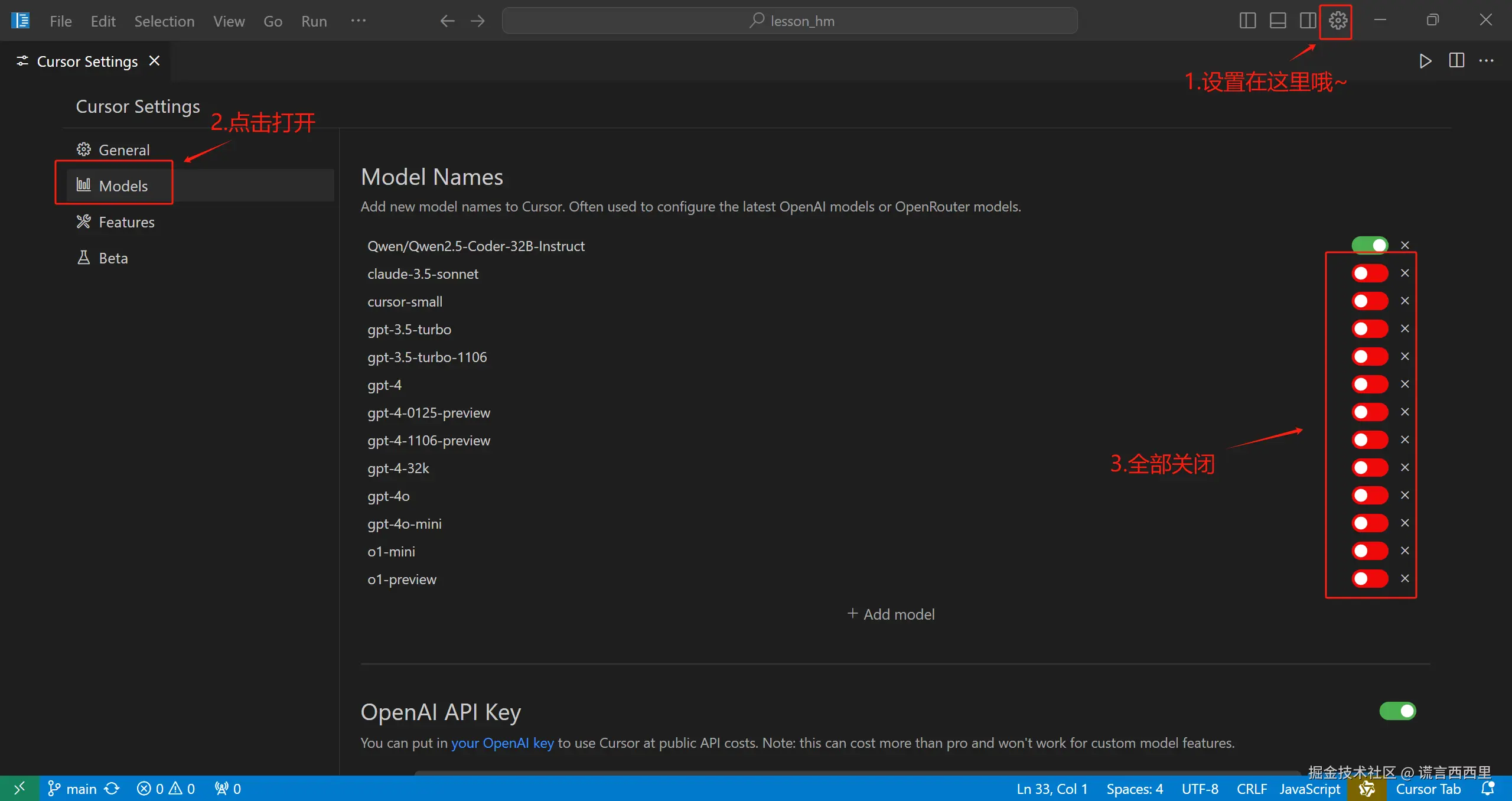This screenshot has width=1512, height=801.
Task: Enable the claude-3.5-sonnet model toggle
Action: pos(1370,273)
